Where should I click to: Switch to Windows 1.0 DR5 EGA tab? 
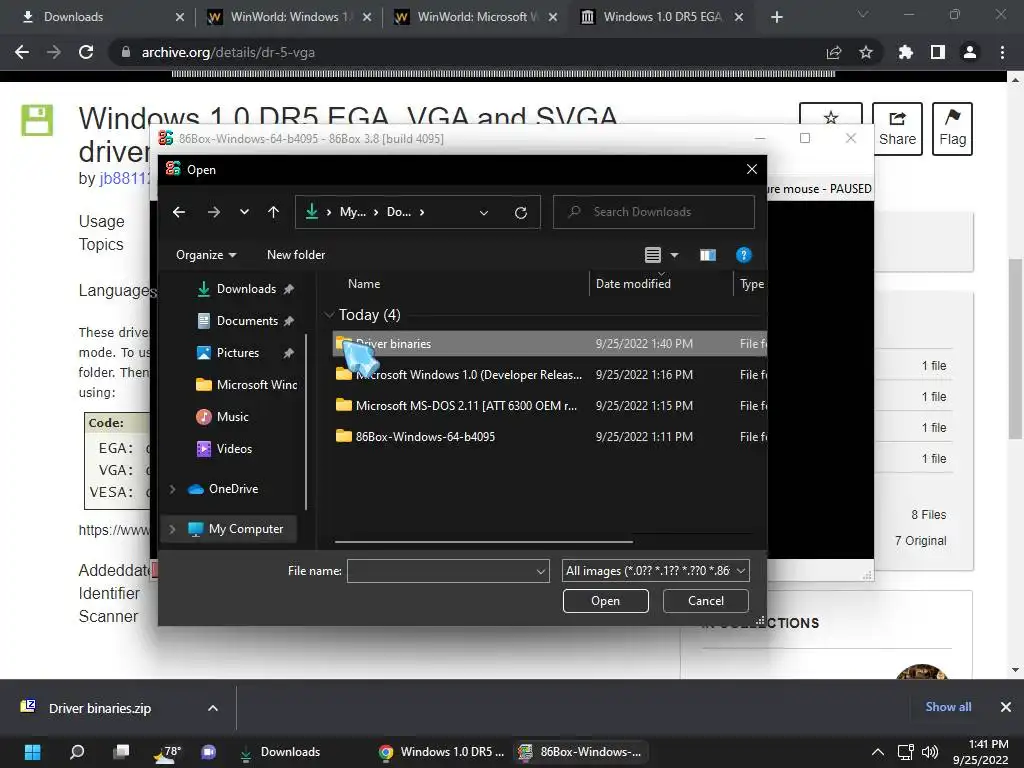[662, 17]
